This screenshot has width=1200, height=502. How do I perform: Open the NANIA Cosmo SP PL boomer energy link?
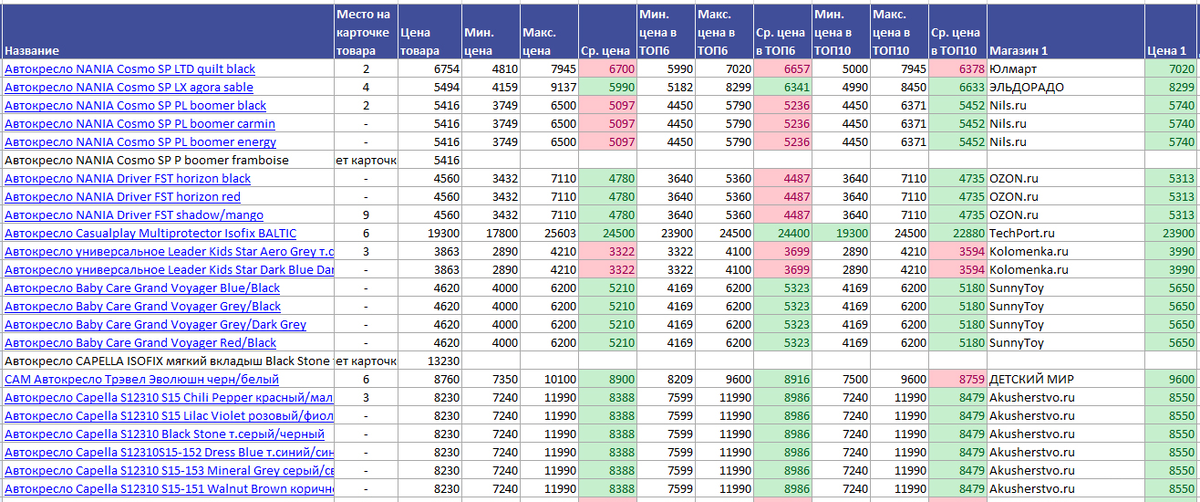140,141
